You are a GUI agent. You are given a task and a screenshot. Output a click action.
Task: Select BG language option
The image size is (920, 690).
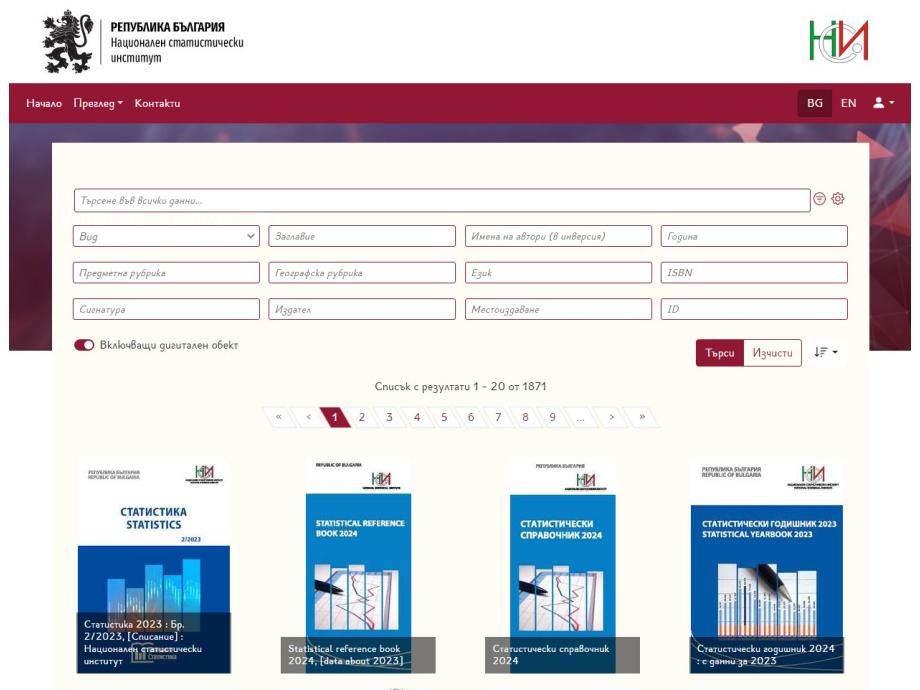[815, 103]
